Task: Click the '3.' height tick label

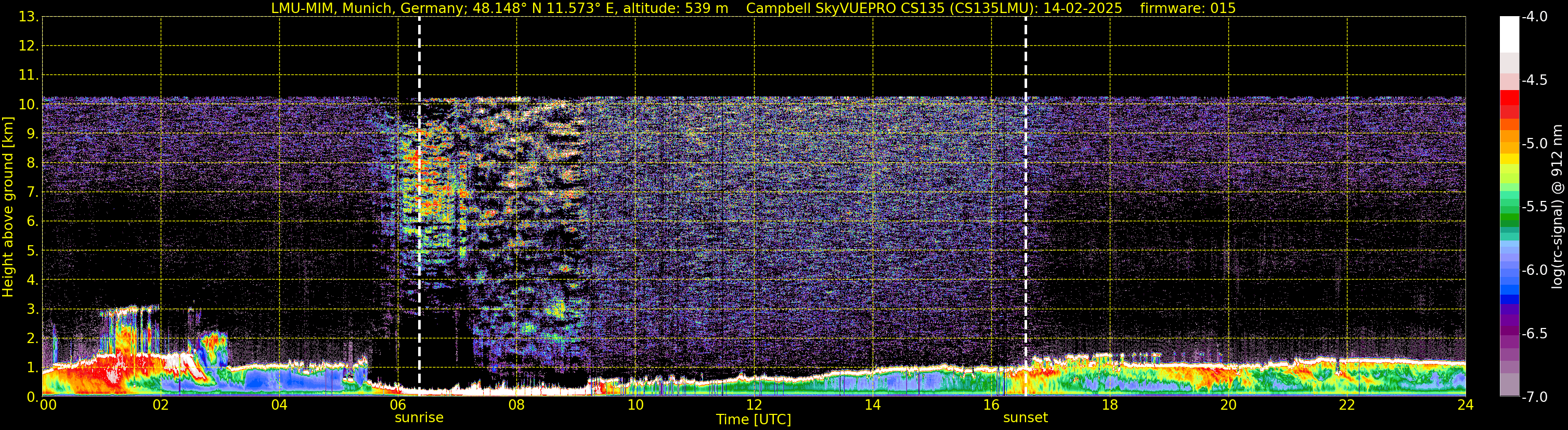Action: click(32, 309)
